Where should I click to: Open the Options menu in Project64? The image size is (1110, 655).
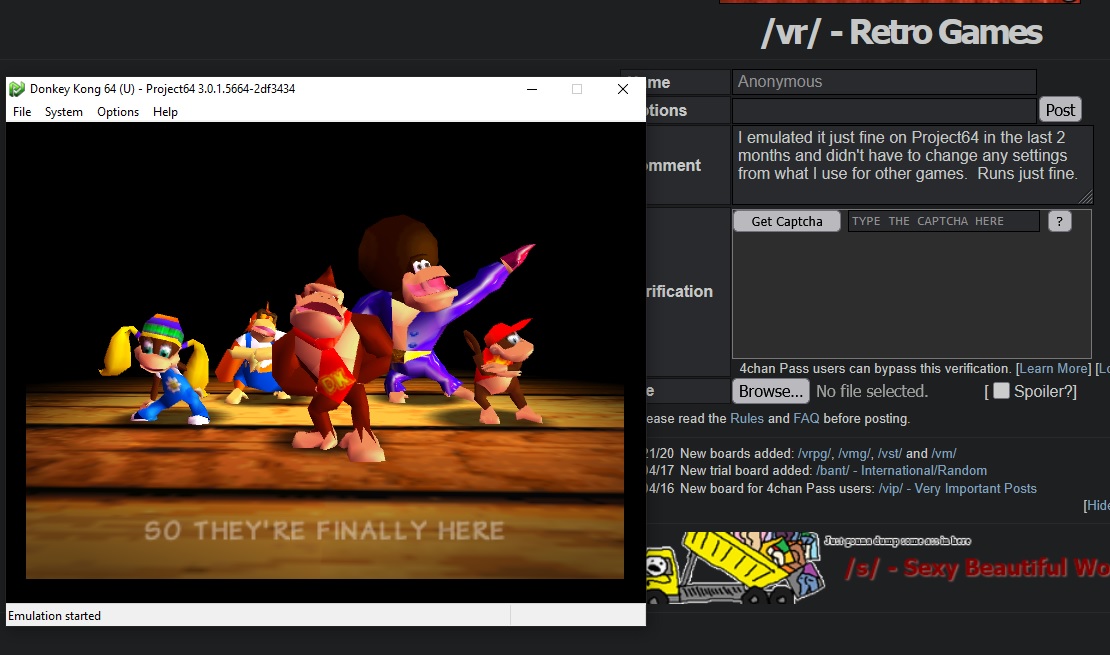point(118,112)
